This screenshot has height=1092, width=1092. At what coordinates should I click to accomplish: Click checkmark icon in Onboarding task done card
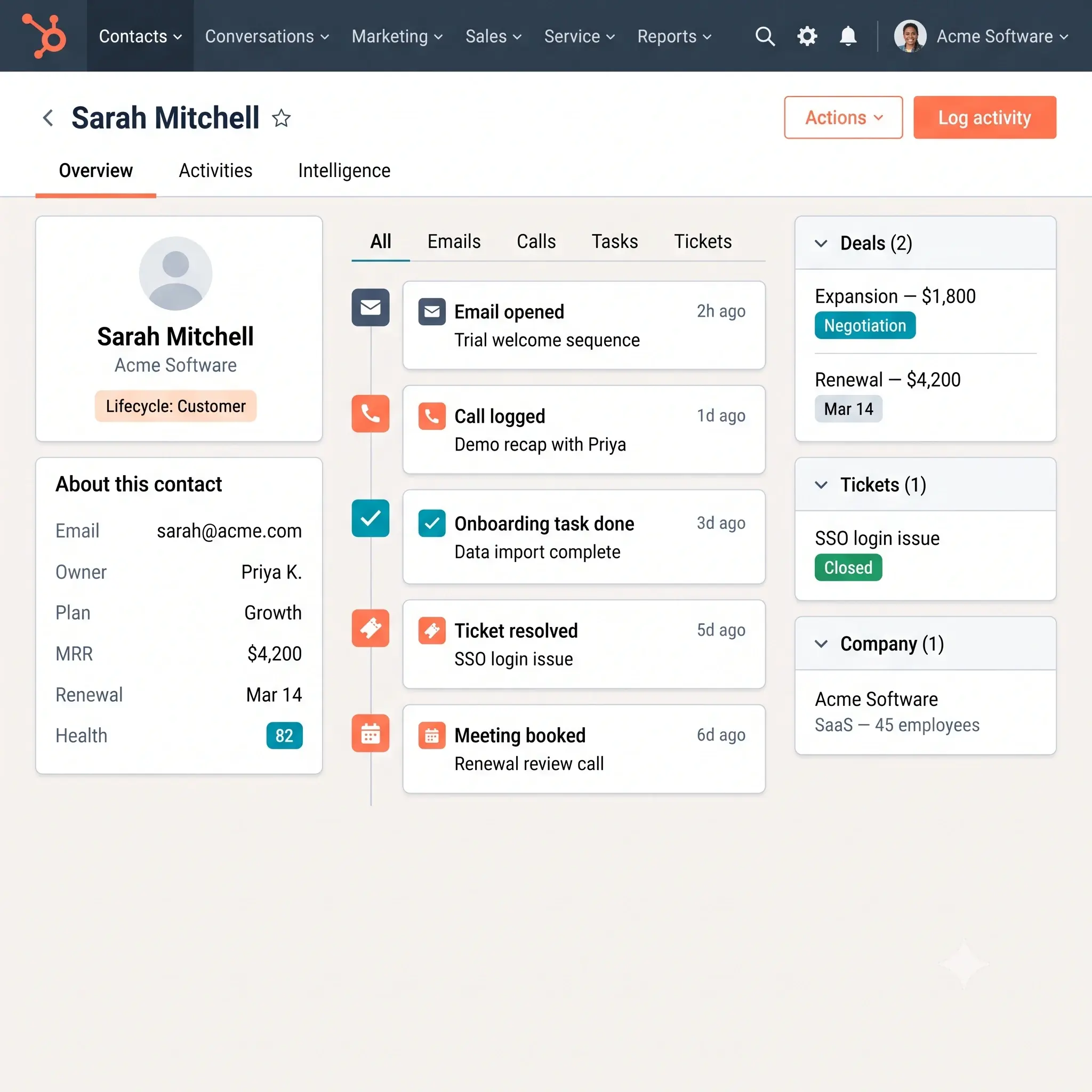pyautogui.click(x=432, y=523)
